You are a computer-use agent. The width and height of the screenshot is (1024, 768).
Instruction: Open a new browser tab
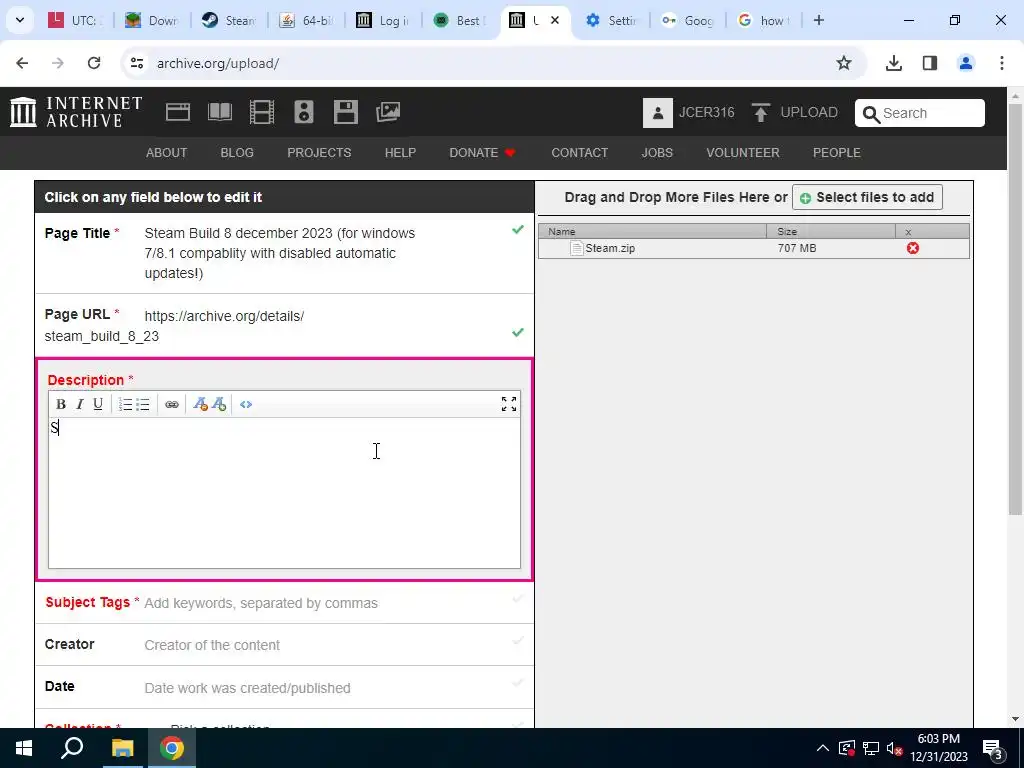click(818, 20)
